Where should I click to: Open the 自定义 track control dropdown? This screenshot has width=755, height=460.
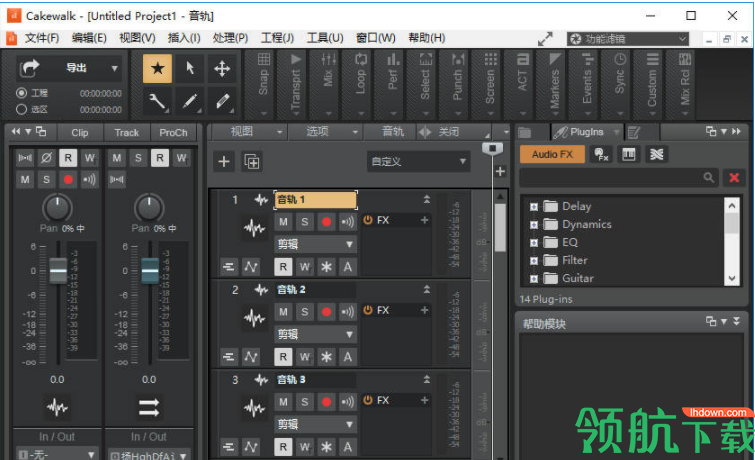[418, 161]
